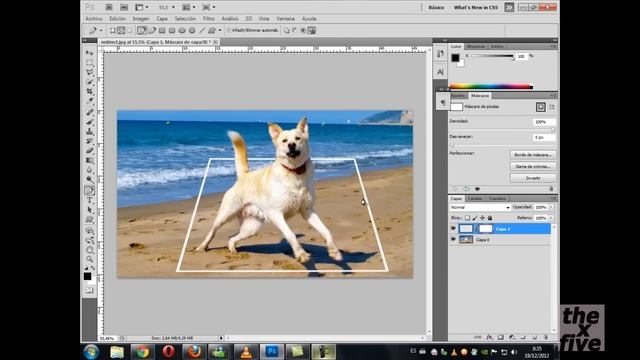This screenshot has height=360, width=640.
Task: Toggle lock position in Capas panel
Action: [482, 218]
